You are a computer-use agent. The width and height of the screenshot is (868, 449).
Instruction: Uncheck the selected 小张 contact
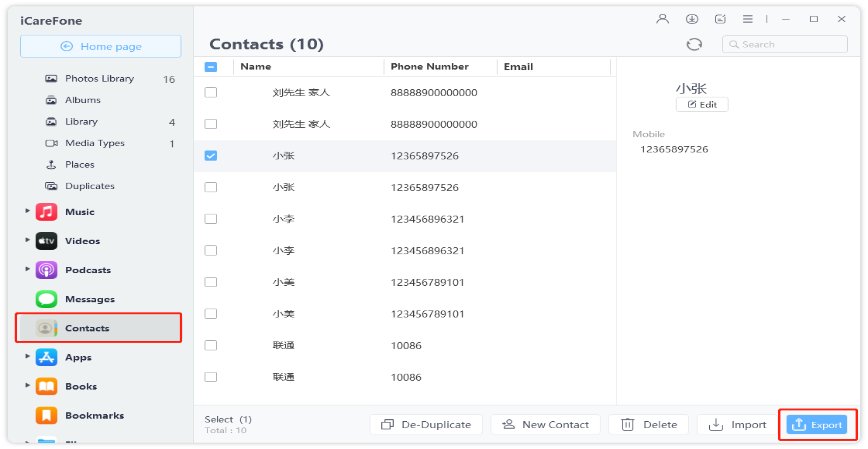[211, 156]
